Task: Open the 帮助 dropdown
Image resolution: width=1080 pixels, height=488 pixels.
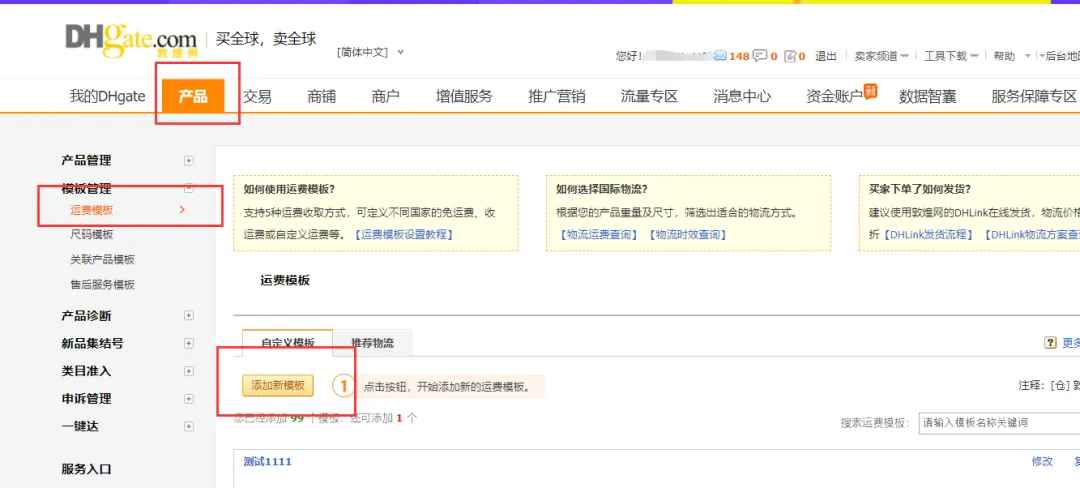Action: 1011,56
